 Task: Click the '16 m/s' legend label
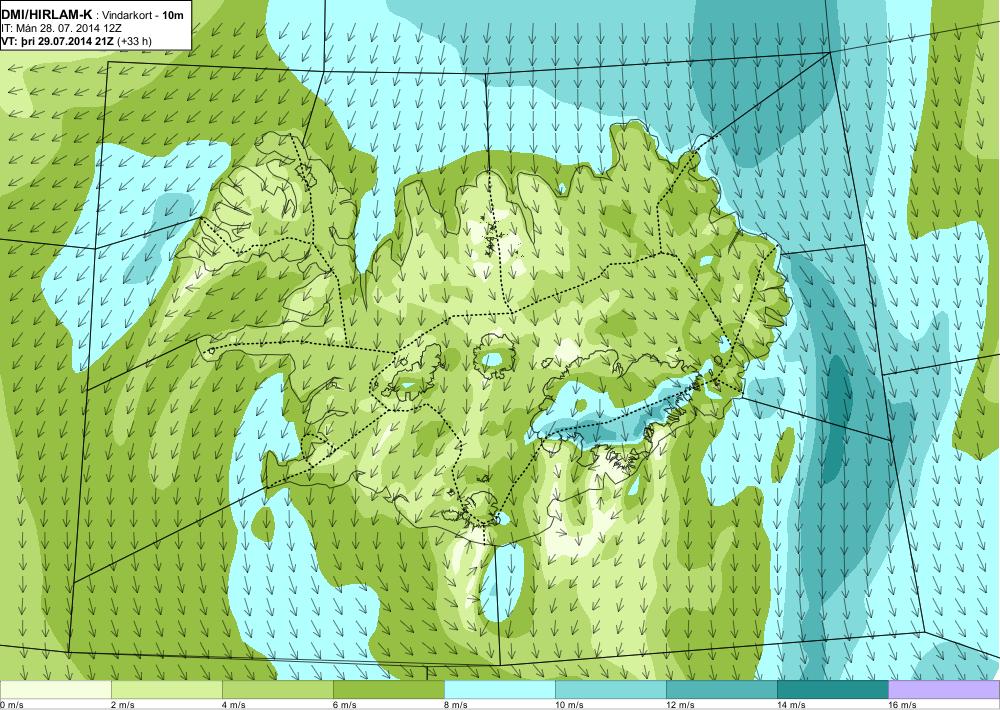pos(902,704)
